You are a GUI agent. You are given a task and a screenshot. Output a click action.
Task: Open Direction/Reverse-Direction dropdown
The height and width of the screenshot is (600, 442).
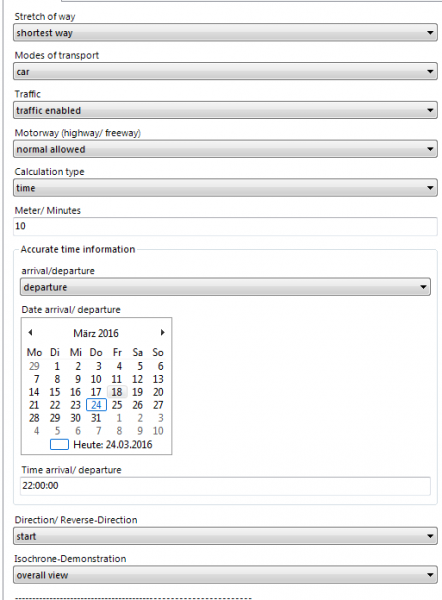coord(225,536)
